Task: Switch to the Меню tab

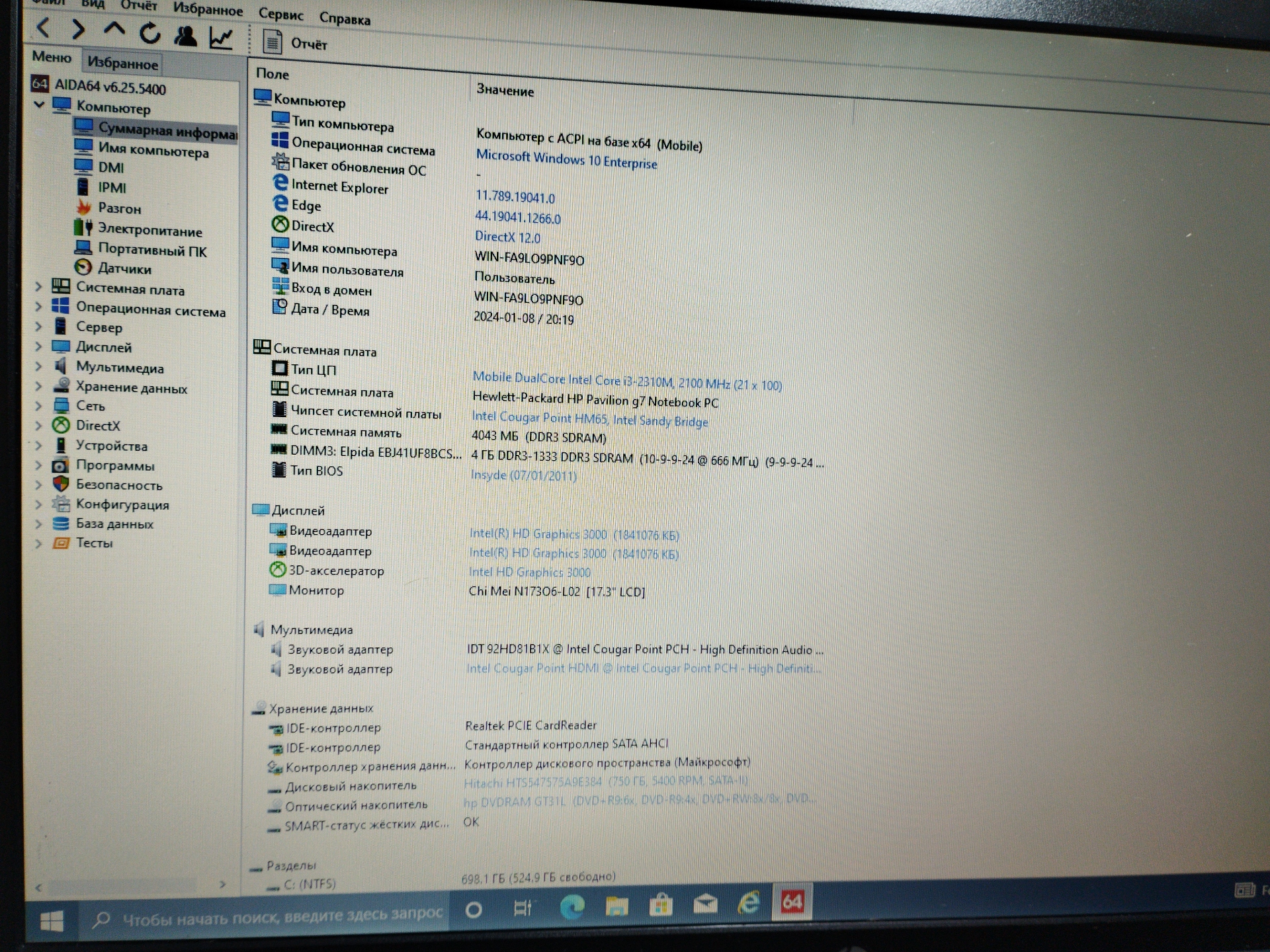Action: point(52,57)
